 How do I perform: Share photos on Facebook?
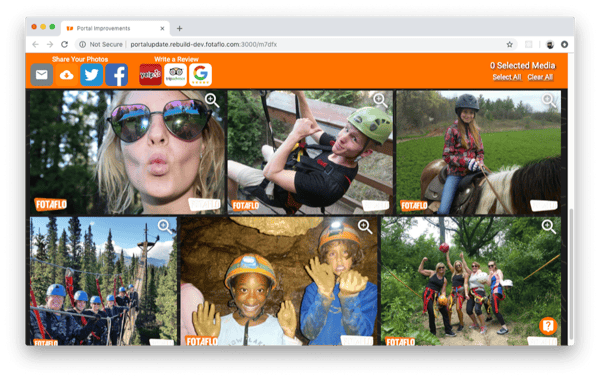[116, 75]
